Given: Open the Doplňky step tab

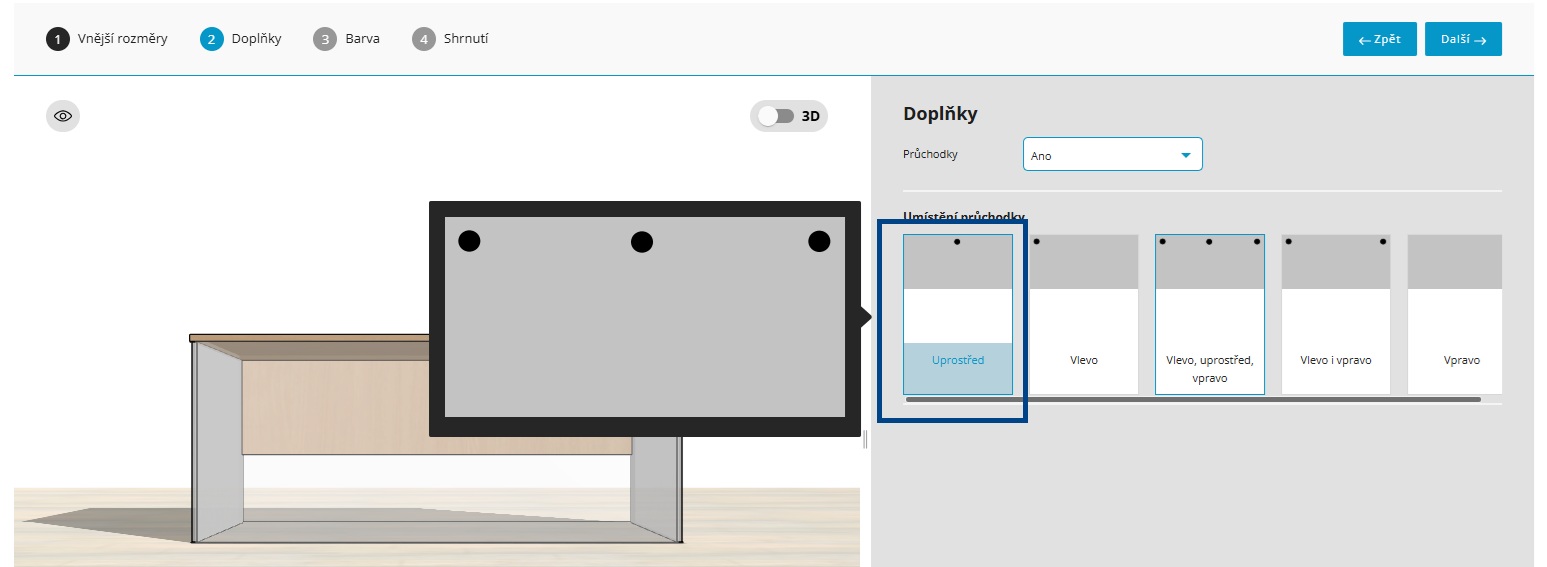Looking at the screenshot, I should 241,39.
